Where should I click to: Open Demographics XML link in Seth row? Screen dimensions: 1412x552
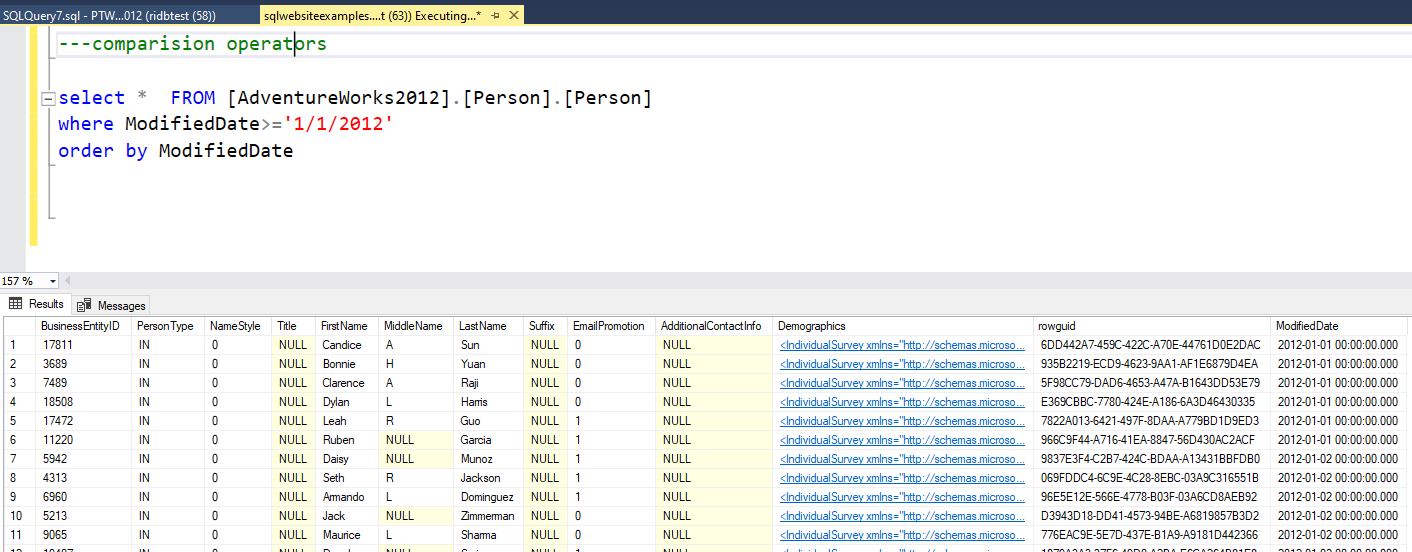pyautogui.click(x=902, y=478)
